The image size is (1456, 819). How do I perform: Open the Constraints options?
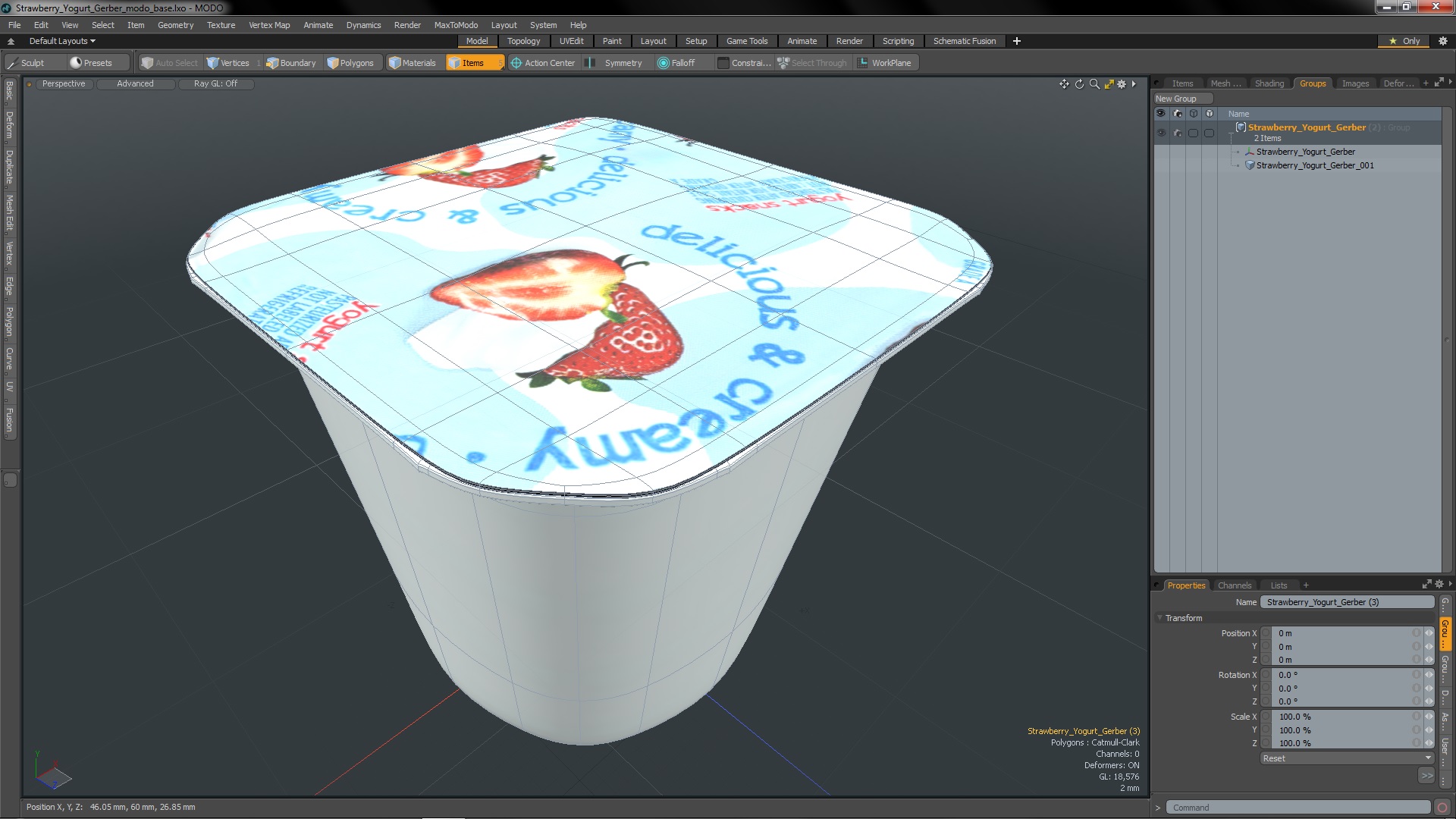pyautogui.click(x=744, y=63)
